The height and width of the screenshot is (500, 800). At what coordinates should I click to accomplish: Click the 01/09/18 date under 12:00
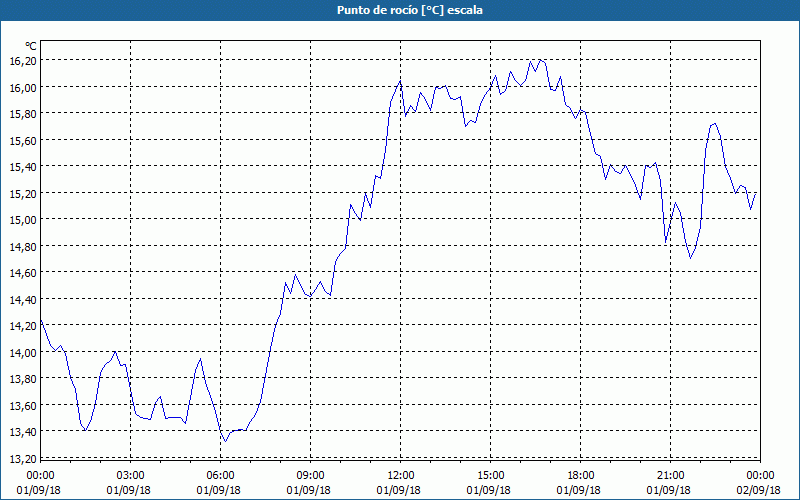pyautogui.click(x=398, y=490)
